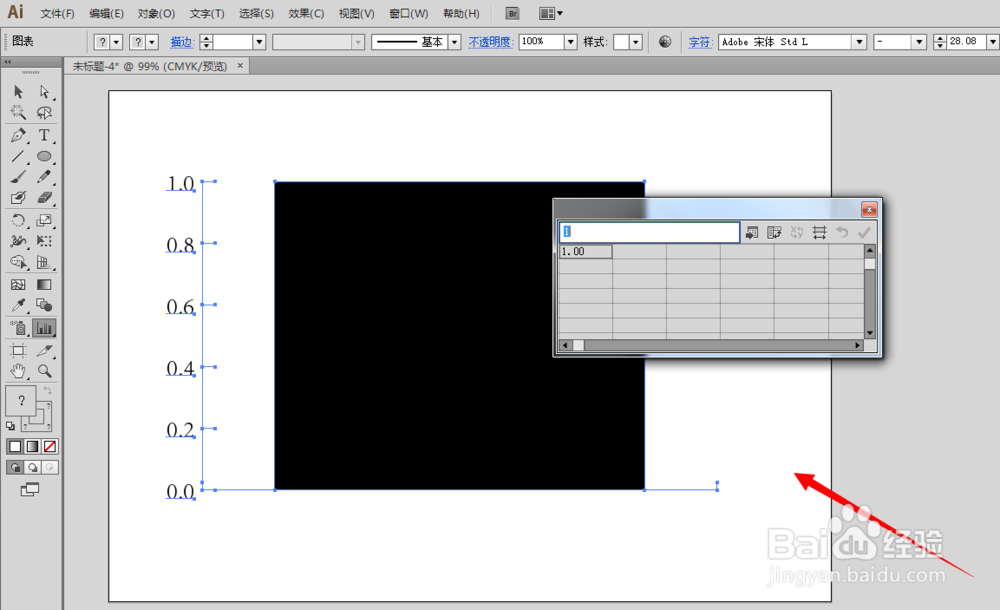The image size is (1000, 610).
Task: Apply graph data with checkmark button
Action: pos(864,233)
